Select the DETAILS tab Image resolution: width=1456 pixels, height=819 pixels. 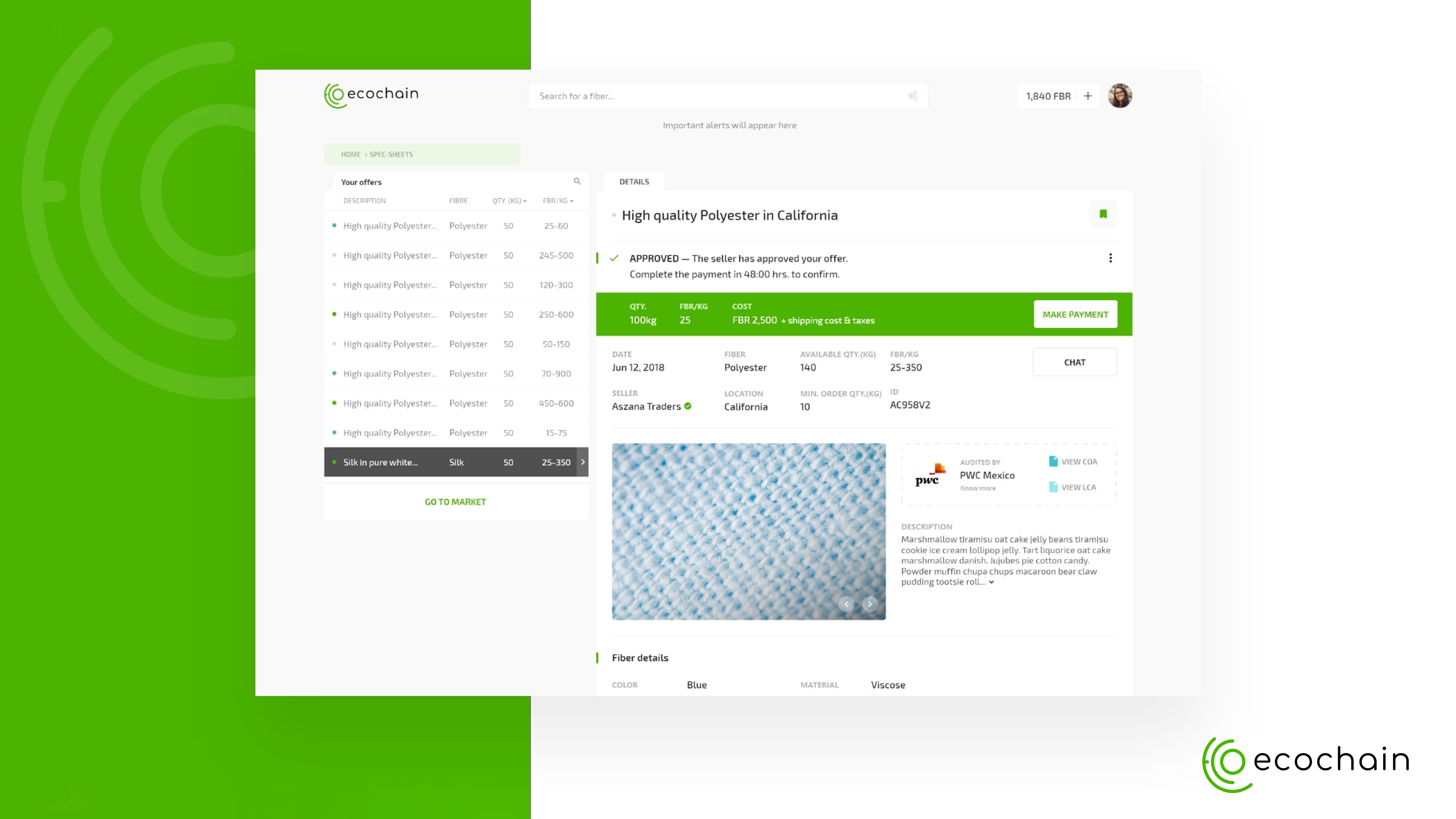[634, 181]
